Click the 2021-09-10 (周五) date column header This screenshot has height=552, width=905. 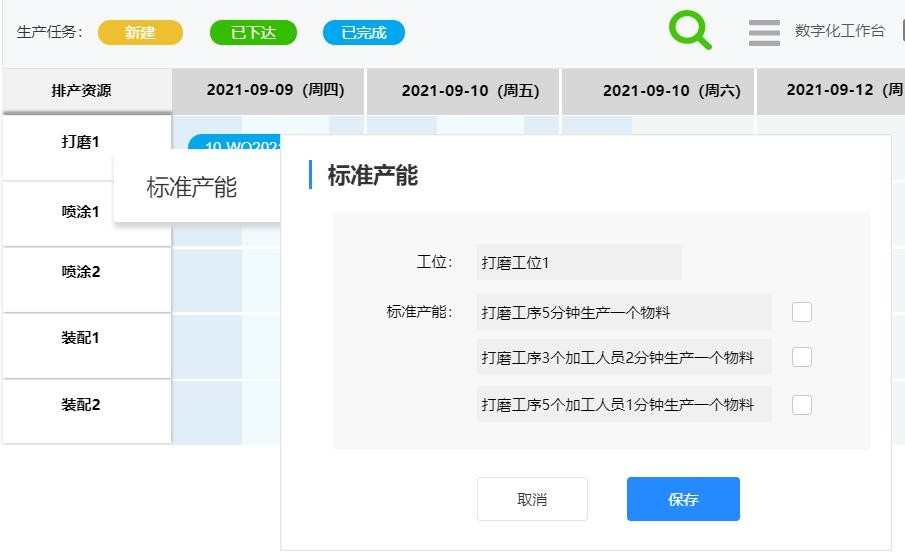[470, 91]
